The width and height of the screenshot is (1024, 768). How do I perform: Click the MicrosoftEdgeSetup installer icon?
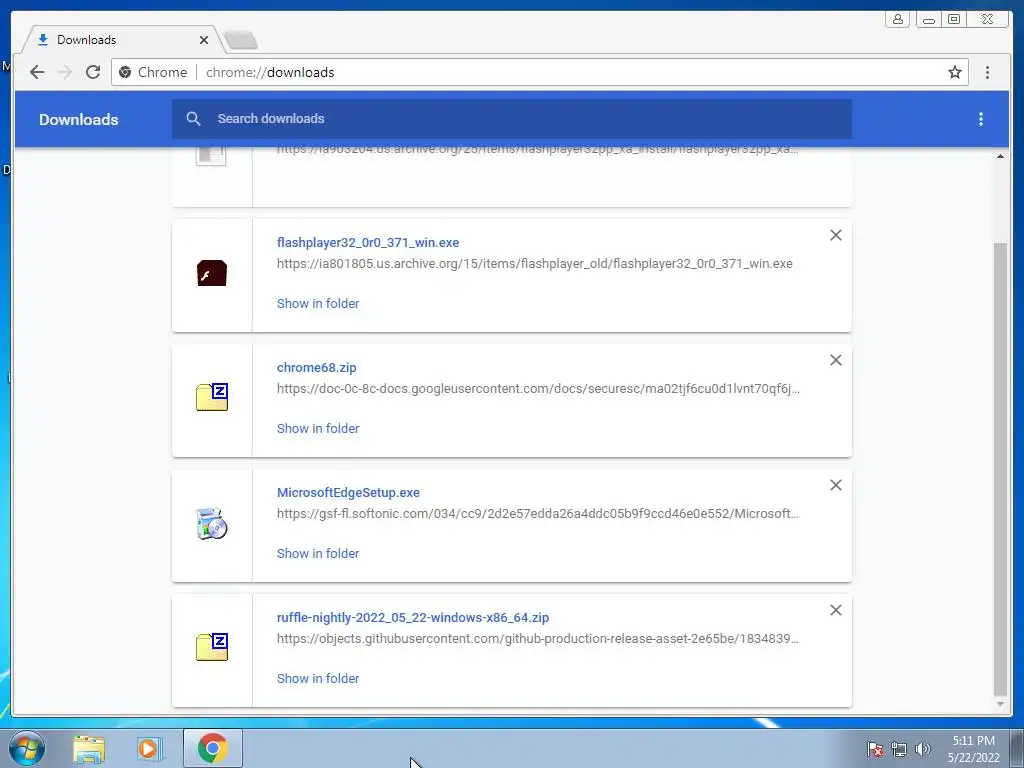[x=212, y=523]
